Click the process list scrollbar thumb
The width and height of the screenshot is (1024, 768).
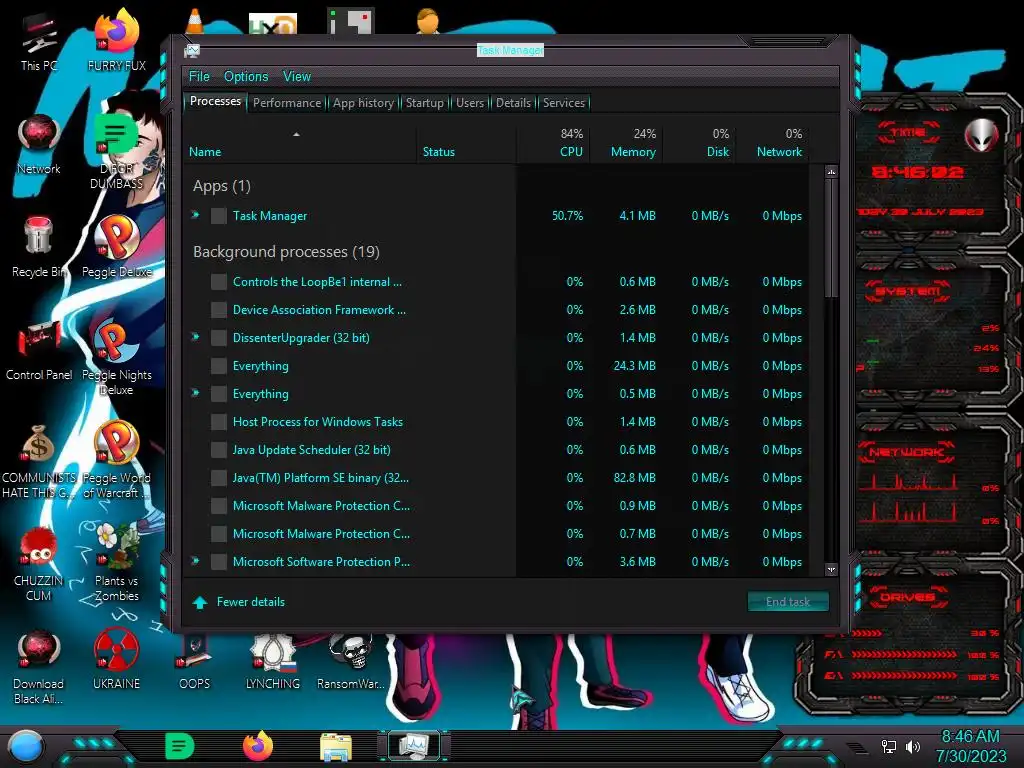tap(831, 238)
